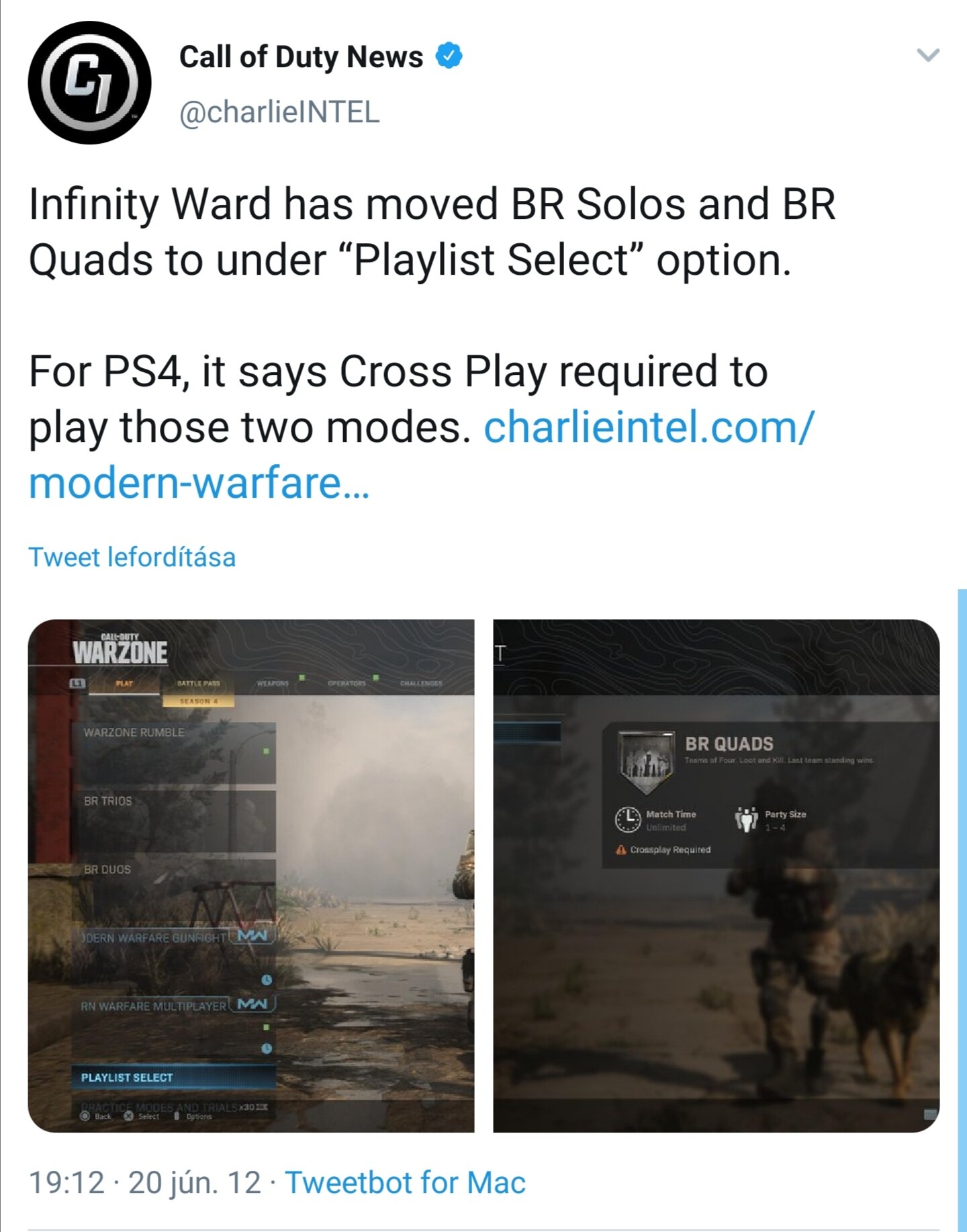Viewport: 967px width, 1232px height.
Task: Open the charlieintel.com modern-warfare link
Action: point(422,455)
